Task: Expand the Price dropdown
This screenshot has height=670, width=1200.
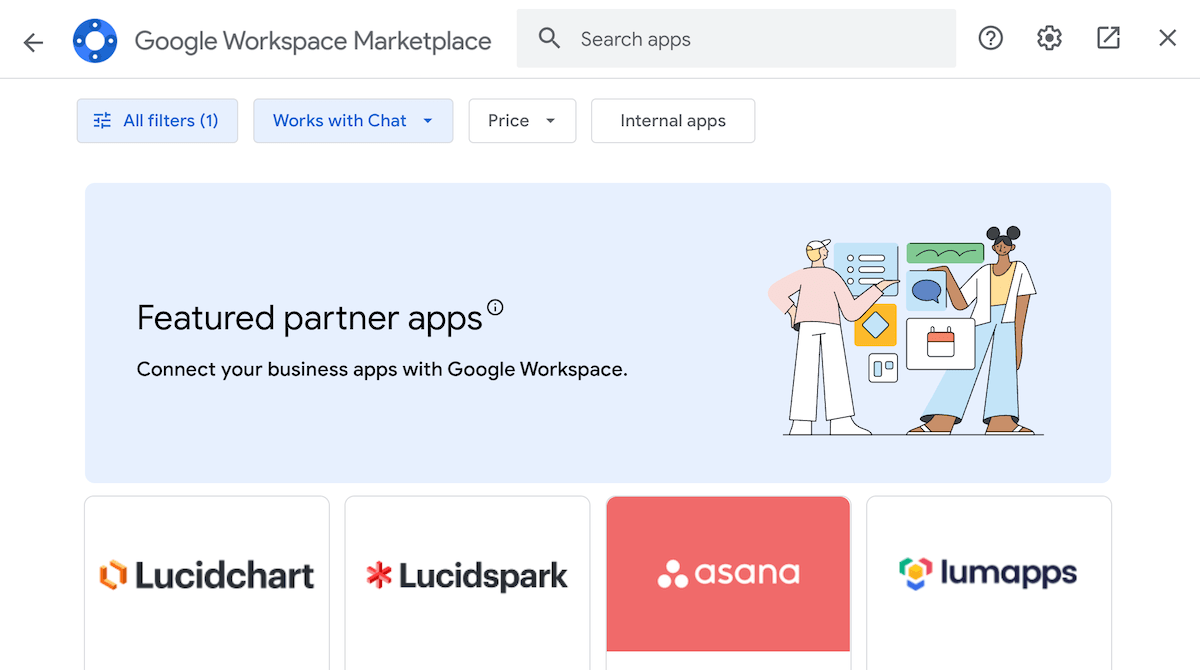Action: 522,121
